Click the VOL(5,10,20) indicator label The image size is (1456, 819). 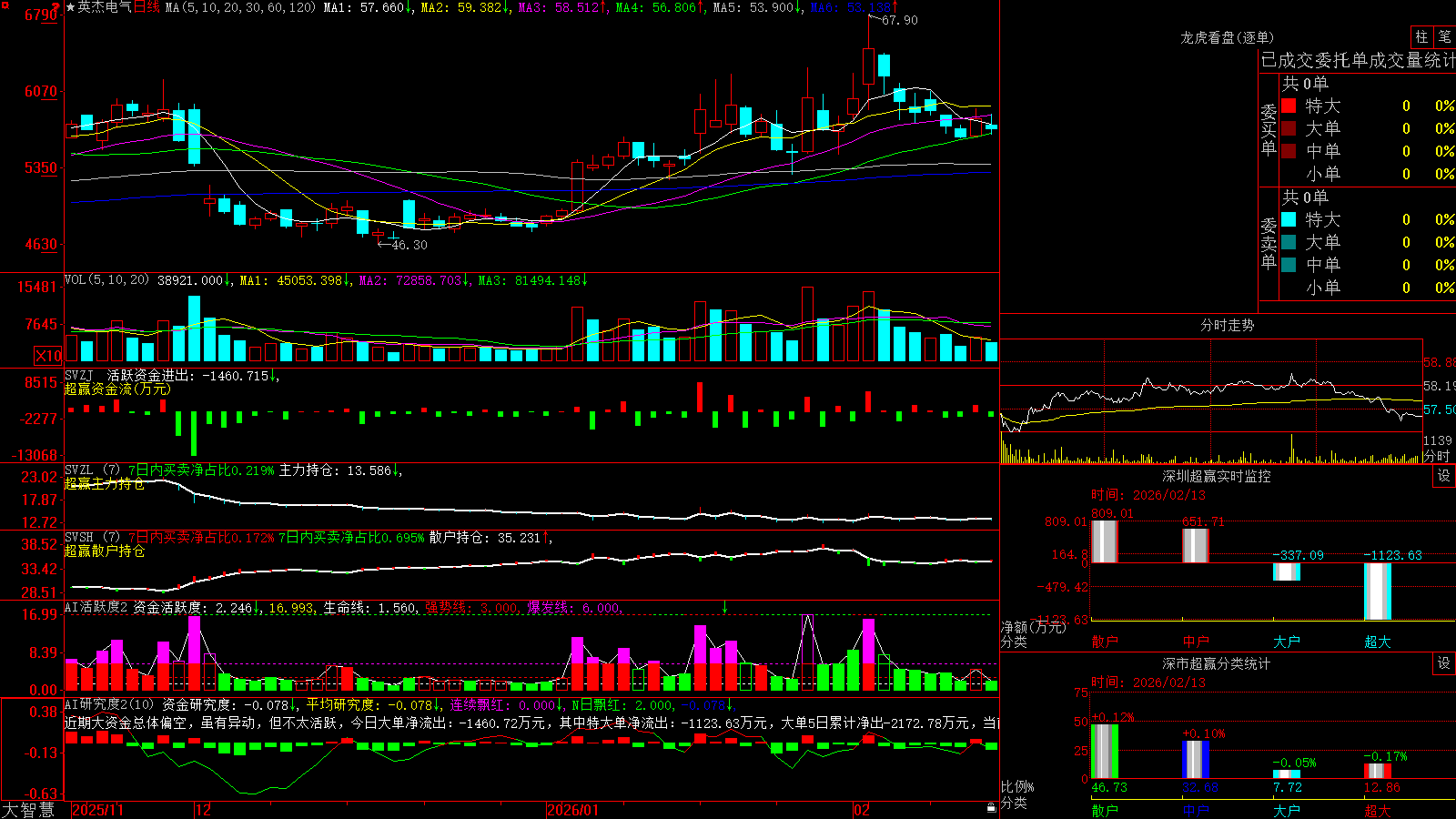[107, 279]
